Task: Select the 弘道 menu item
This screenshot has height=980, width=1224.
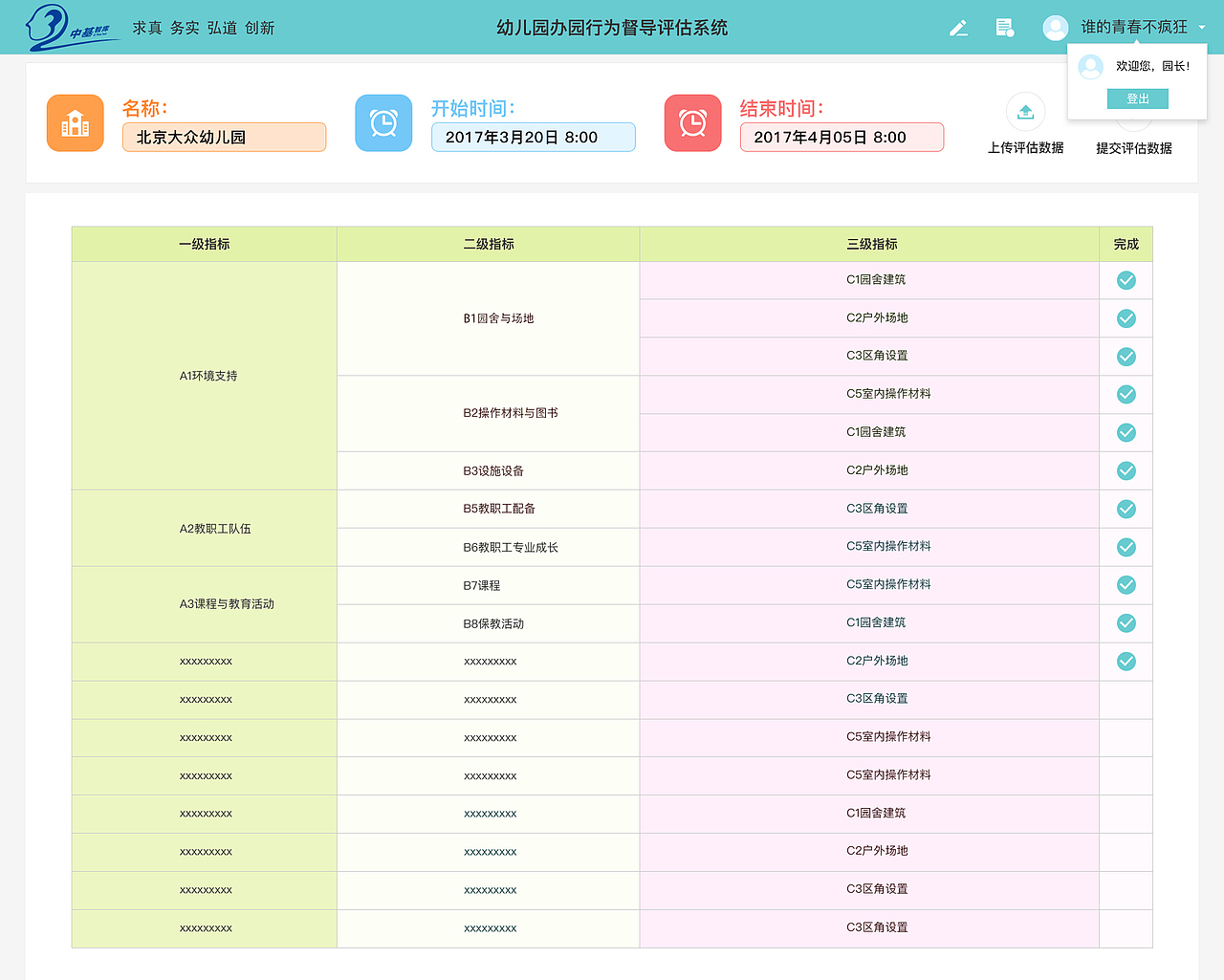Action: point(221,28)
